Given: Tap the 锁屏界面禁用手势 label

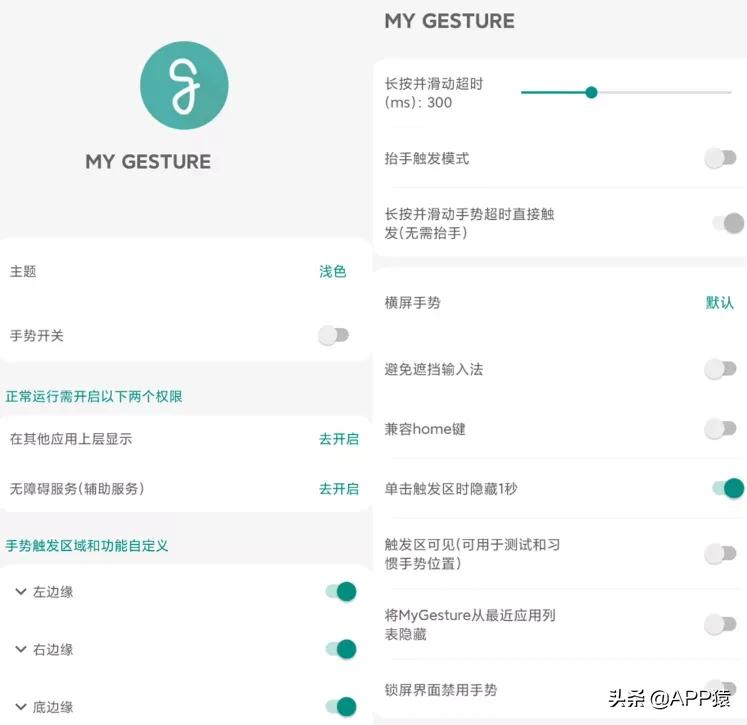Looking at the screenshot, I should pos(441,690).
